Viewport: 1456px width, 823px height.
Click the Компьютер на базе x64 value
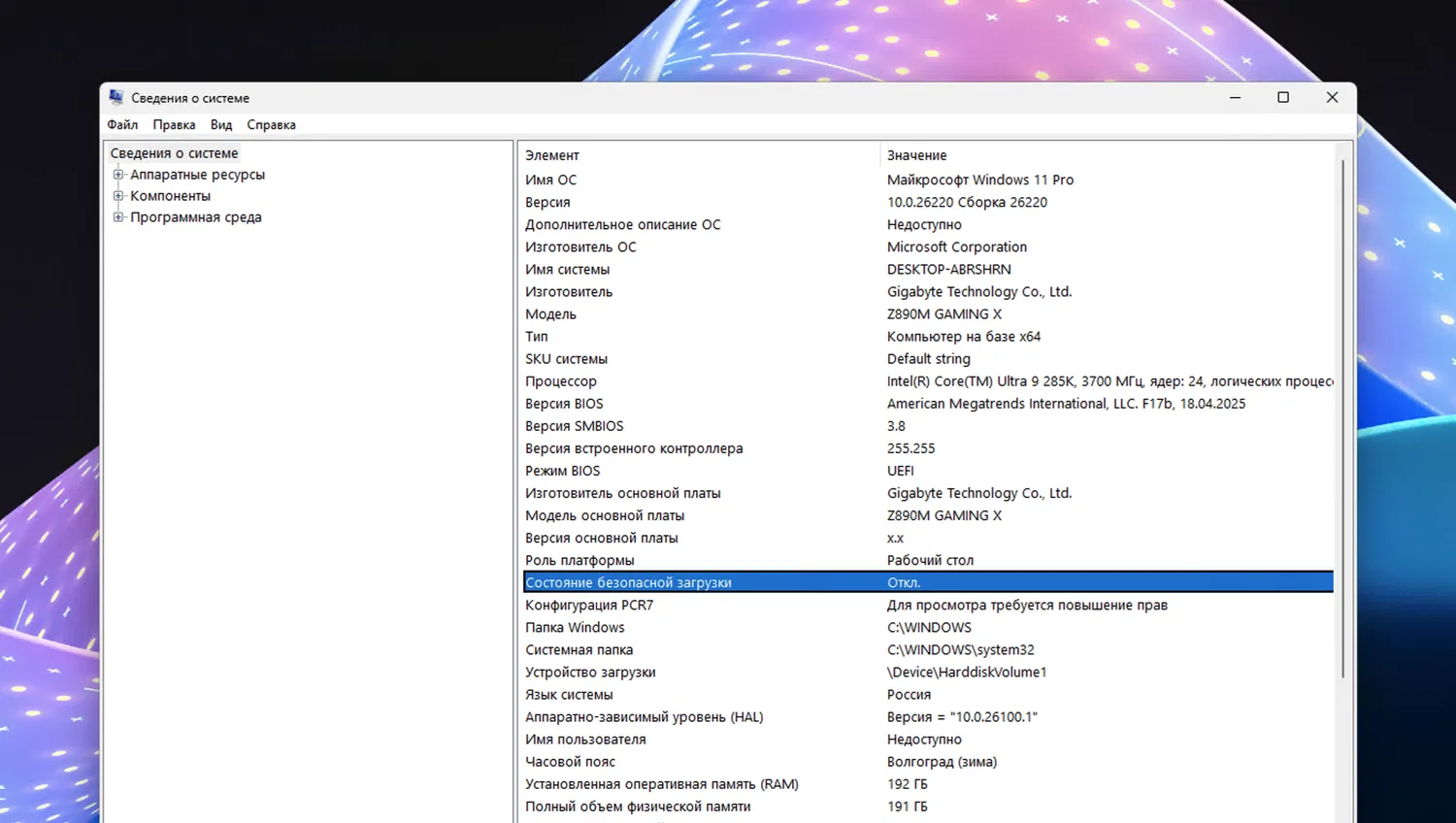coord(963,336)
